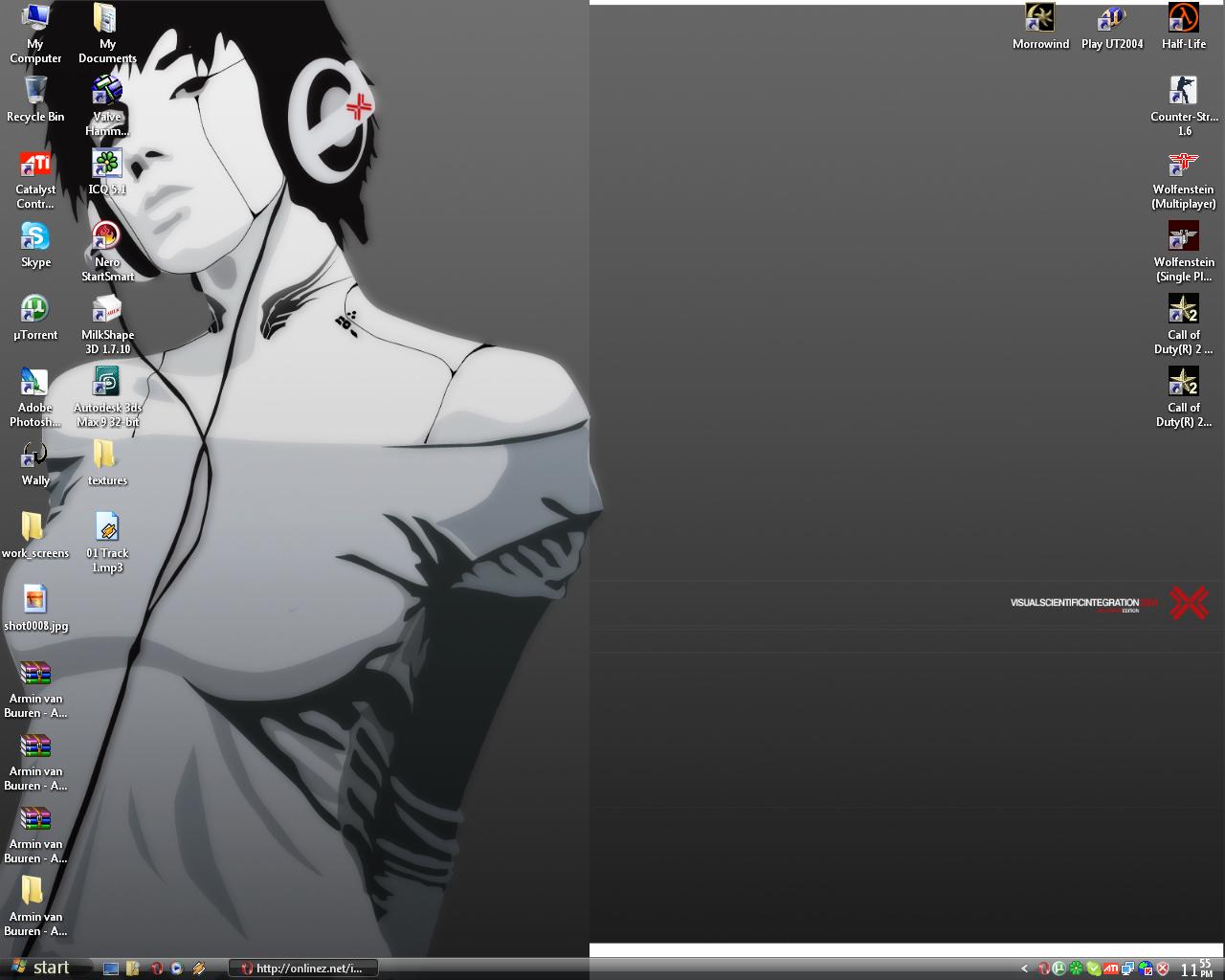This screenshot has width=1225, height=980.
Task: Click ICQ flower icon in system tray
Action: 1077,969
